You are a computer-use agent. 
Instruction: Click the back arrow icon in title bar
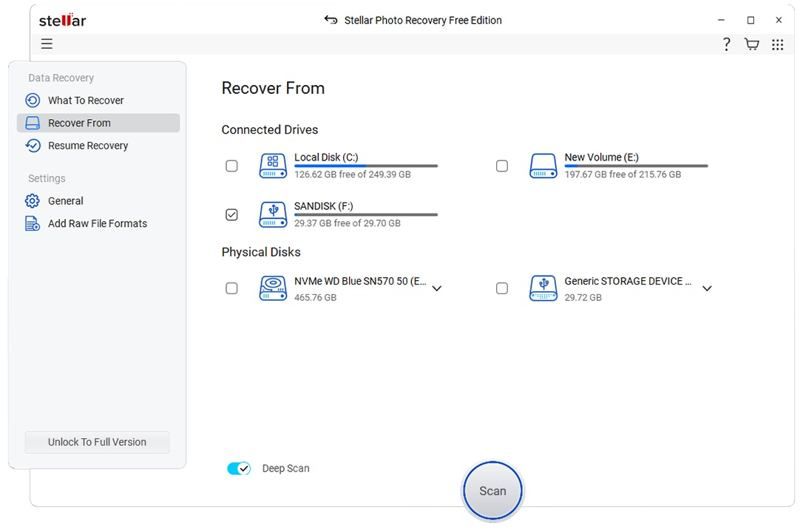tap(331, 20)
